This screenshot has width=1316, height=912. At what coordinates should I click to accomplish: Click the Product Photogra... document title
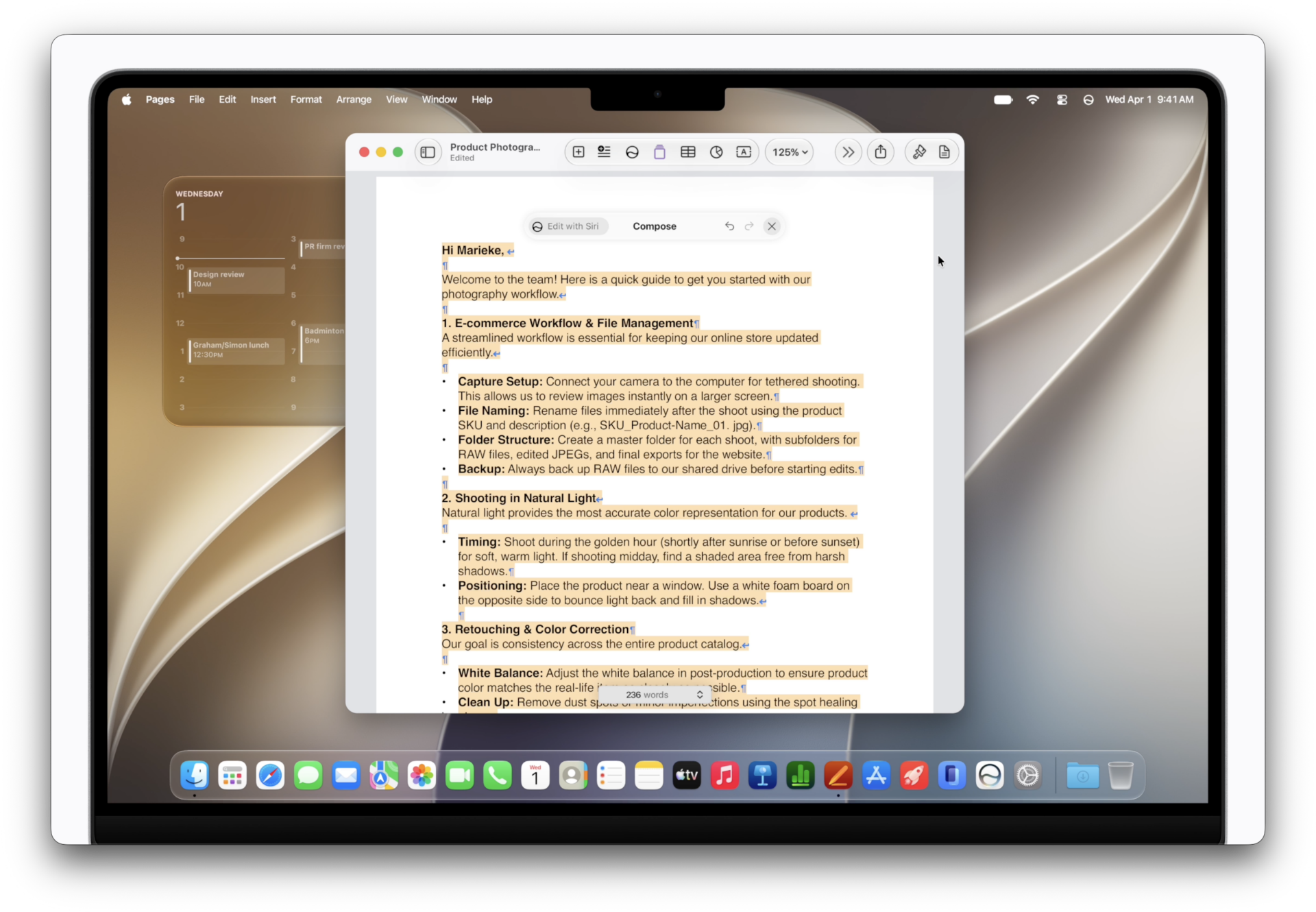point(495,147)
